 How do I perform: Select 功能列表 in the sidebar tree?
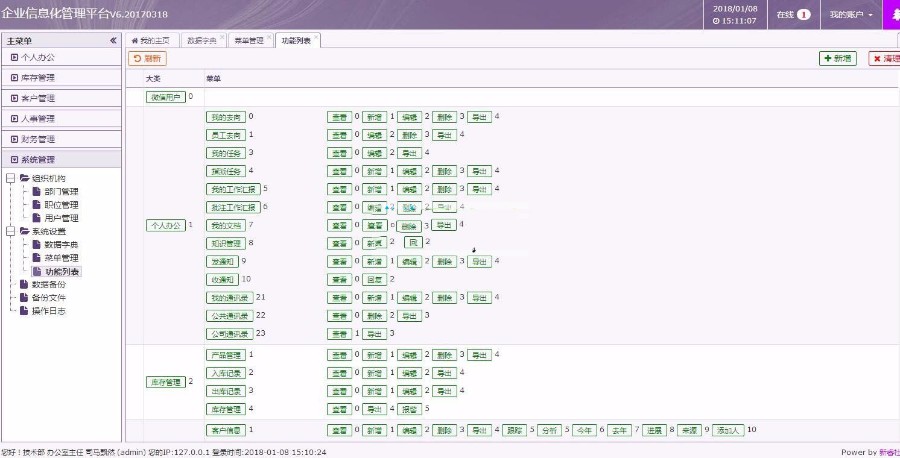point(62,271)
